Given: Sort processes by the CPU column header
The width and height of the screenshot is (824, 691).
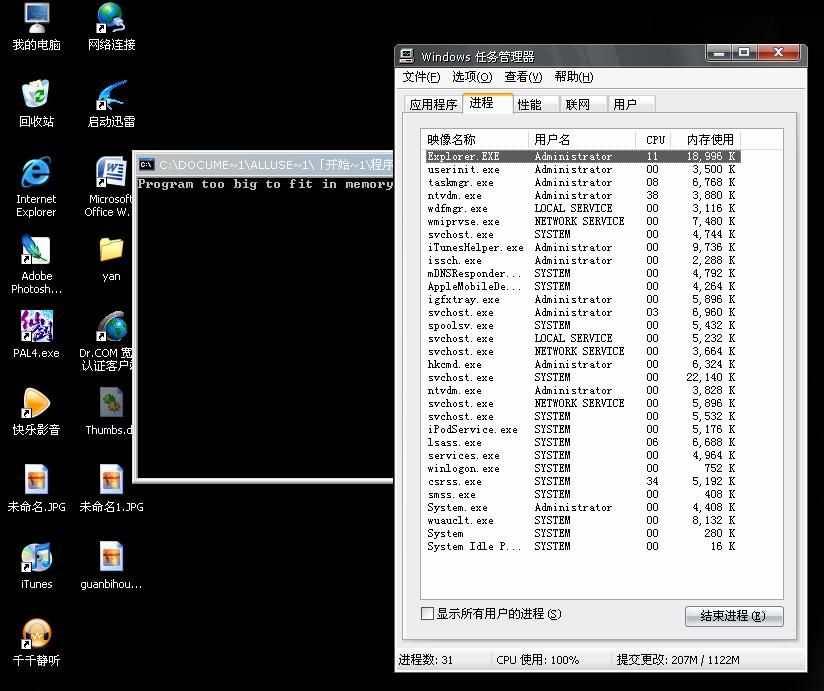Looking at the screenshot, I should [x=655, y=140].
